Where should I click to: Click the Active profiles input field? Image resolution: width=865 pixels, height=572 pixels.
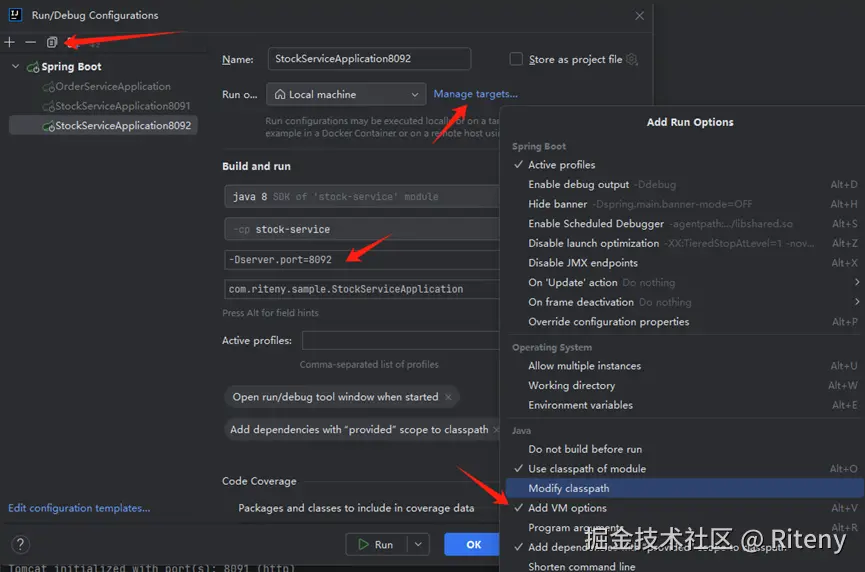401,340
